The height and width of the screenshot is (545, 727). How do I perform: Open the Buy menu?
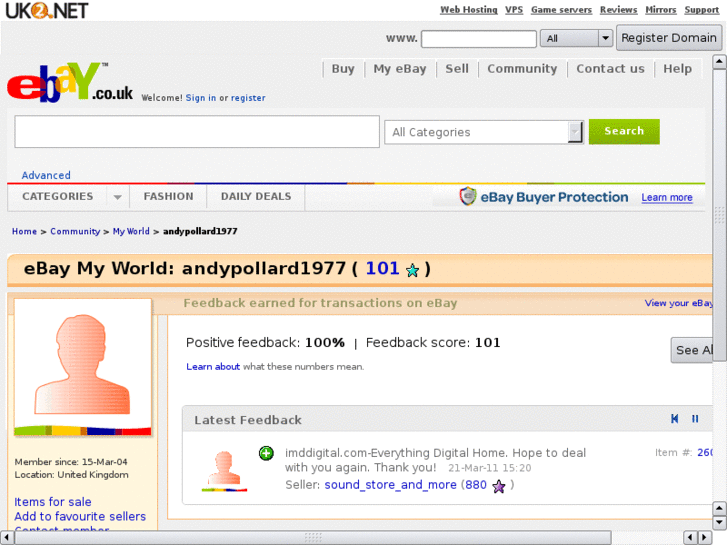[x=343, y=69]
